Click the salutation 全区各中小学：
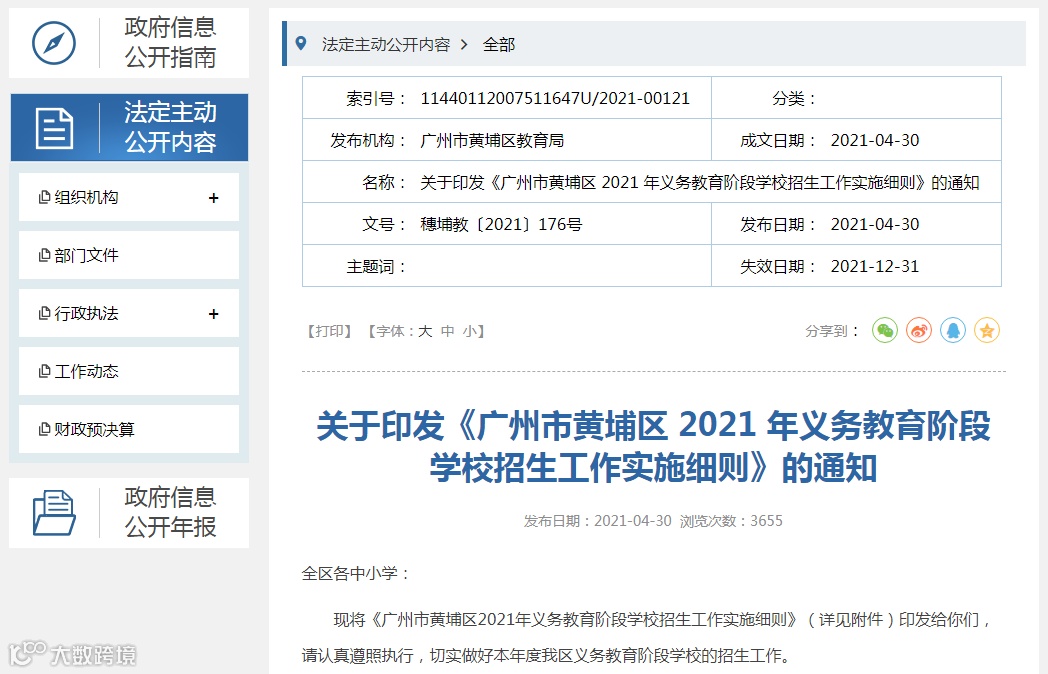 point(356,573)
